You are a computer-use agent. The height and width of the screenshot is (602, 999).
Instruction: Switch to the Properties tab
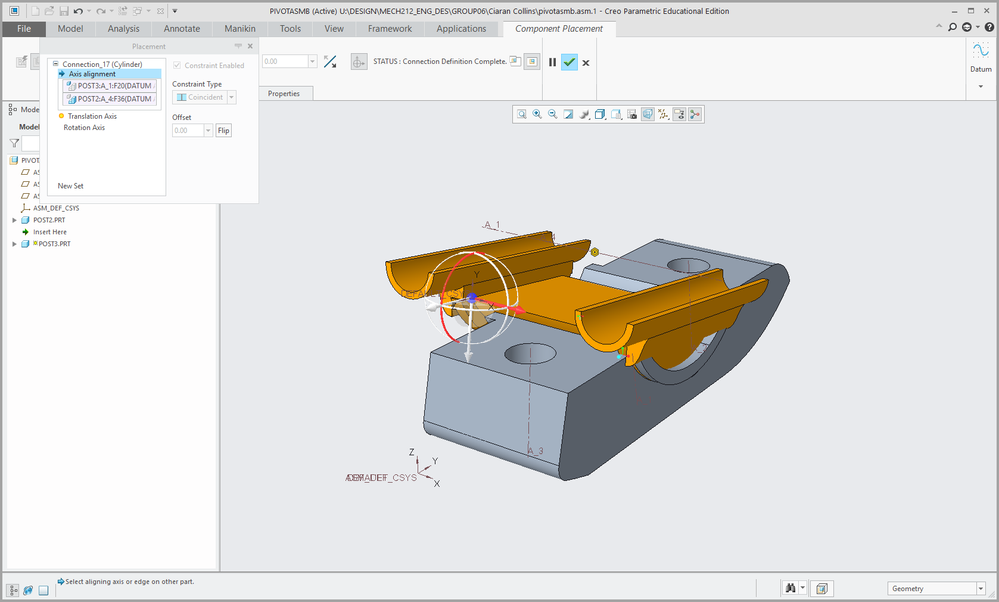[x=283, y=93]
